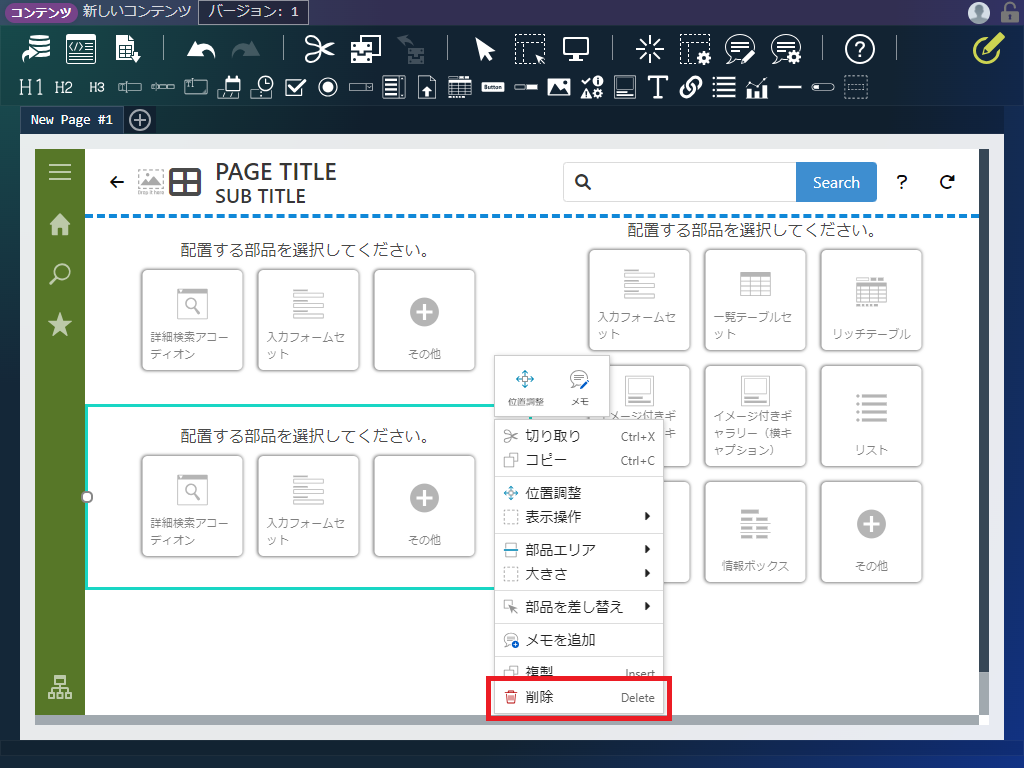This screenshot has height=768, width=1024.
Task: Click the database export icon
Action: point(37,49)
